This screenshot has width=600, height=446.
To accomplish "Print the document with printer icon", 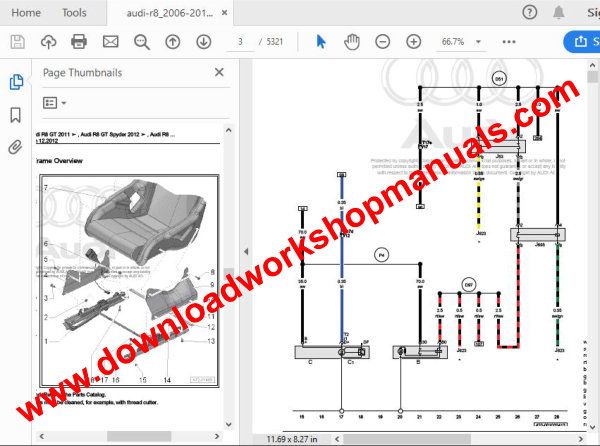I will coord(79,42).
